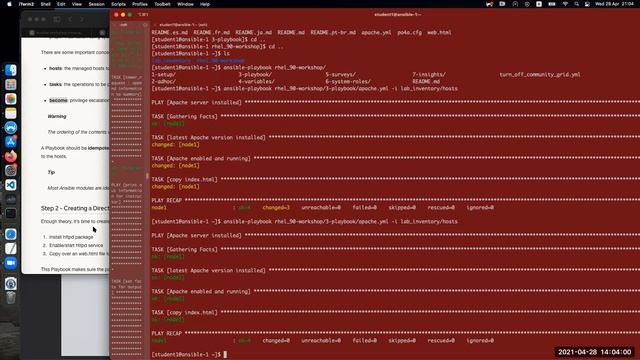640x360 pixels.
Task: Open the Session menu
Action: point(97,4)
